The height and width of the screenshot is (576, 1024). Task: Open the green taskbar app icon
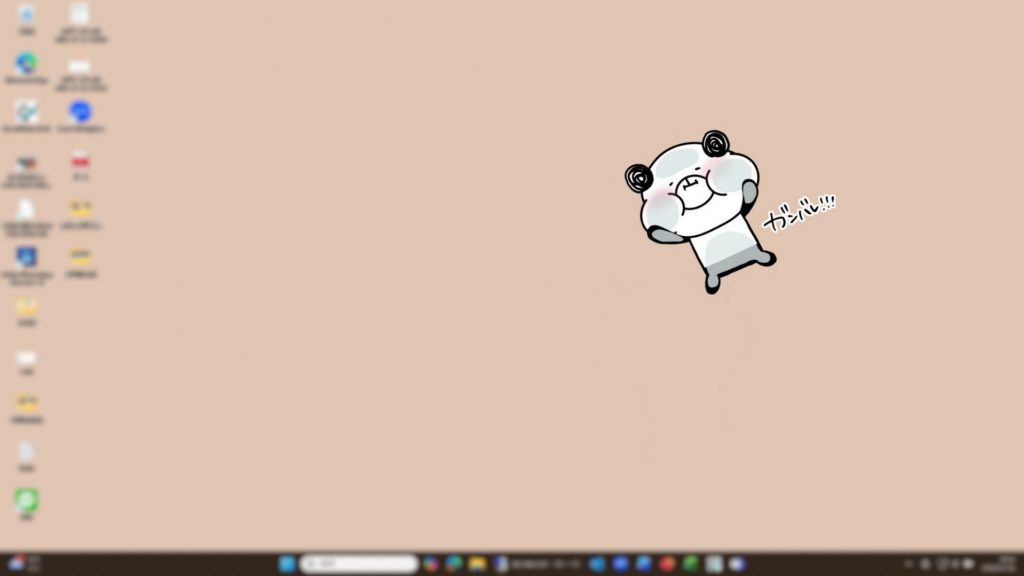coord(691,564)
